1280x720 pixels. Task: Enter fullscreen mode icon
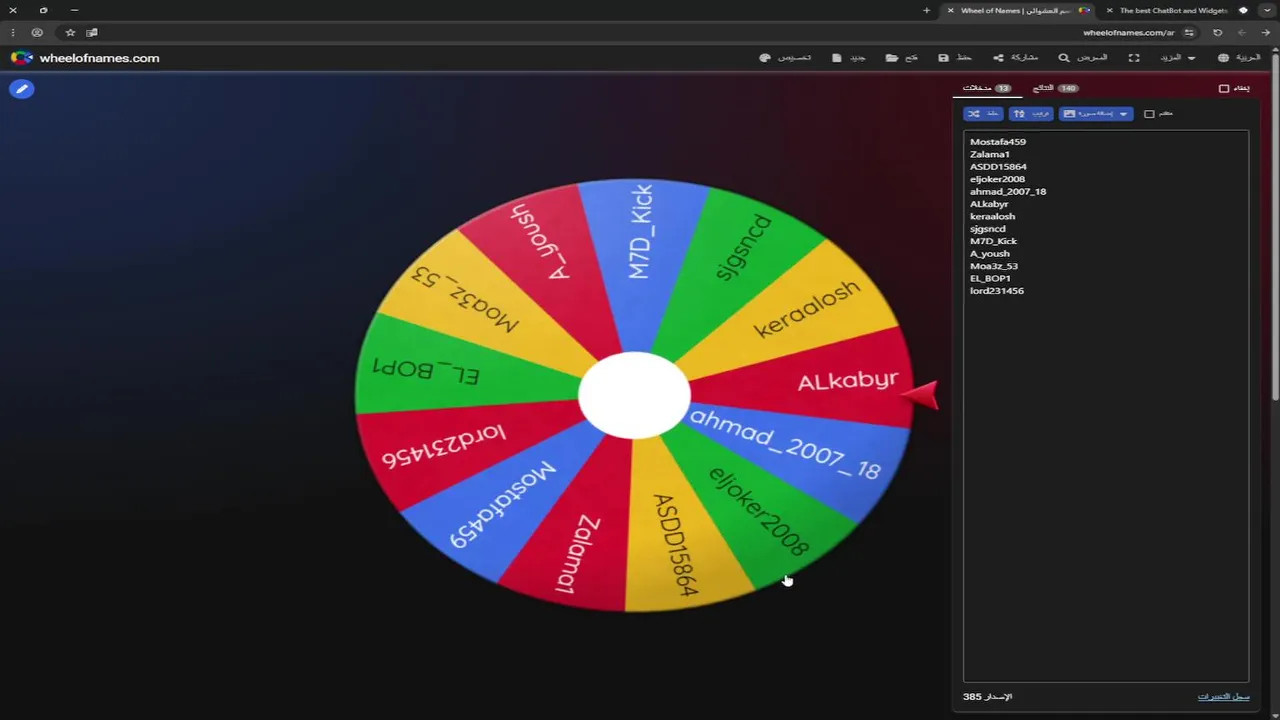click(x=1134, y=58)
